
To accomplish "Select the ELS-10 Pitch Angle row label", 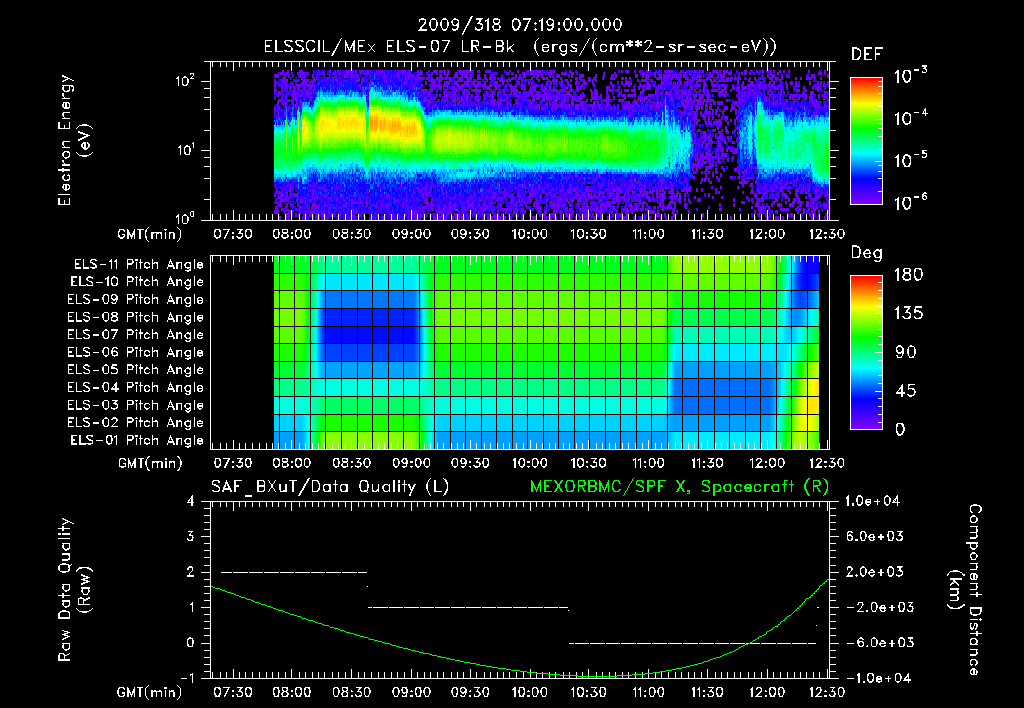I will [x=137, y=282].
